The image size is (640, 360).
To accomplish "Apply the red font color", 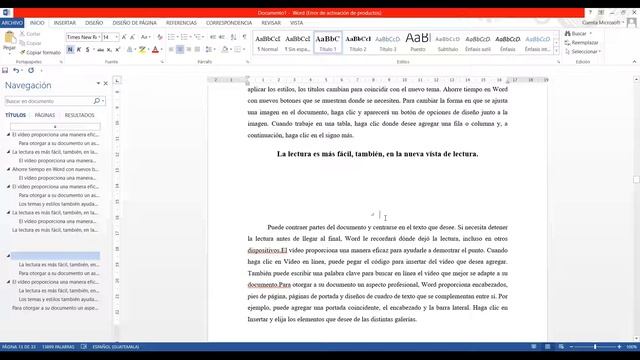I will 155,50.
